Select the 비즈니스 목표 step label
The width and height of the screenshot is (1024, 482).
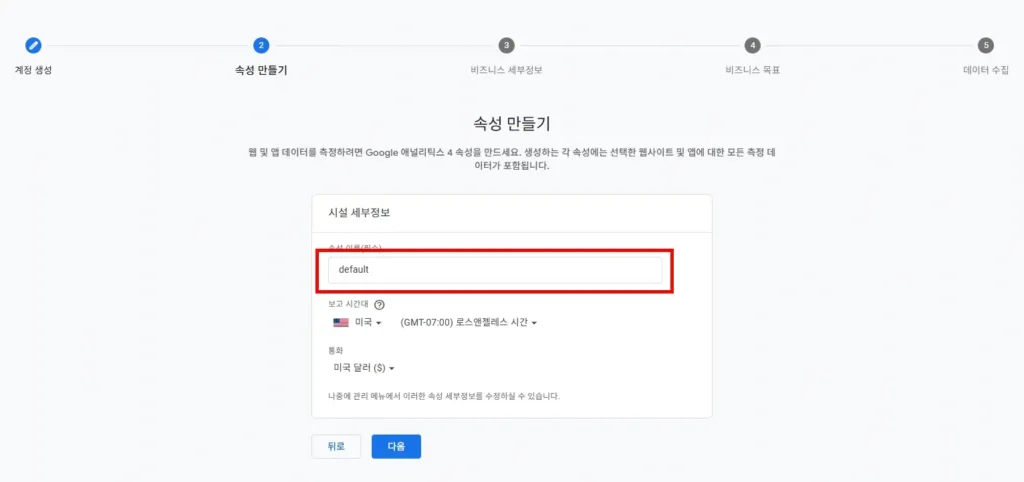[x=752, y=70]
